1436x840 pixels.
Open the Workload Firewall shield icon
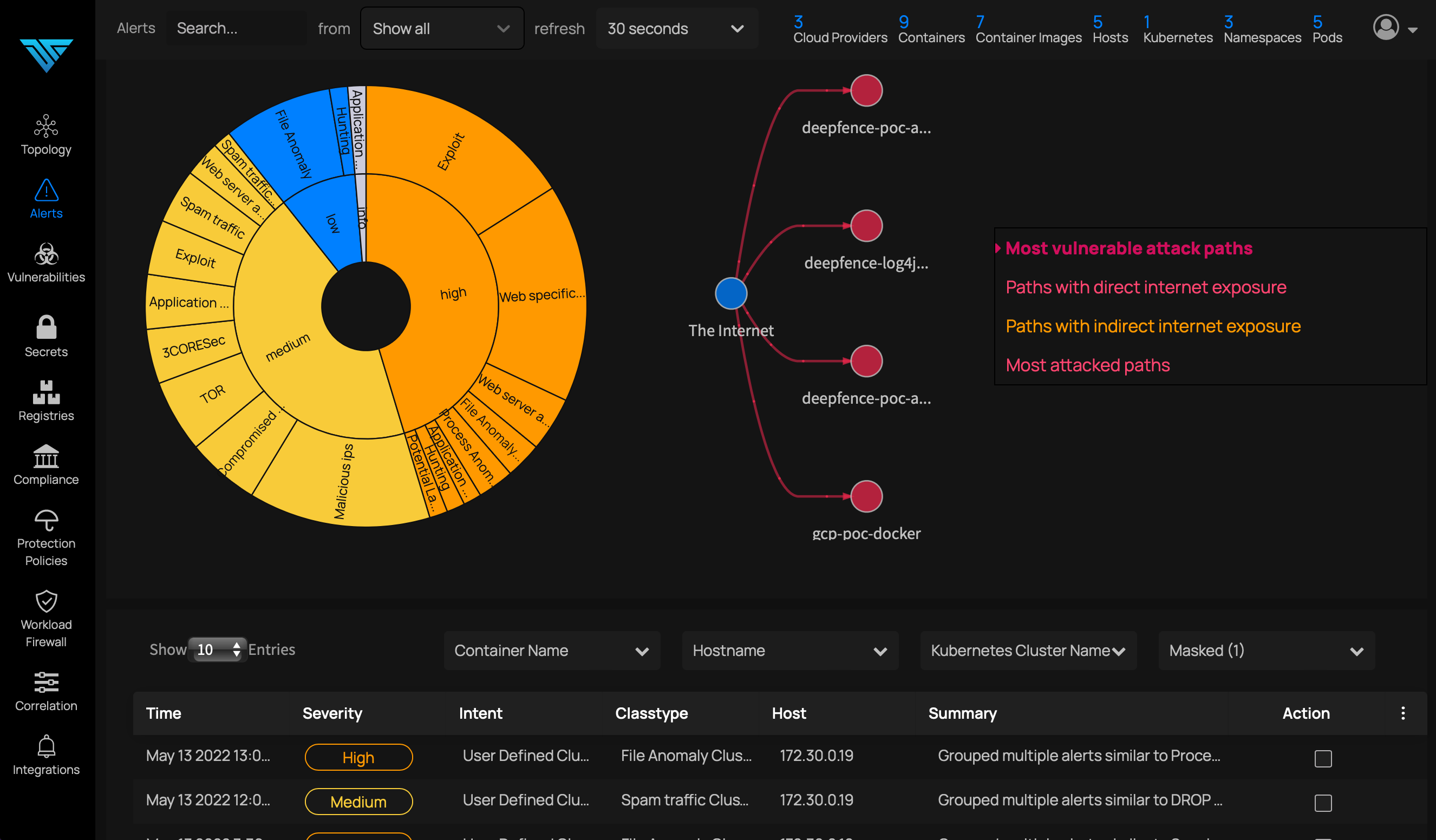pos(46,601)
